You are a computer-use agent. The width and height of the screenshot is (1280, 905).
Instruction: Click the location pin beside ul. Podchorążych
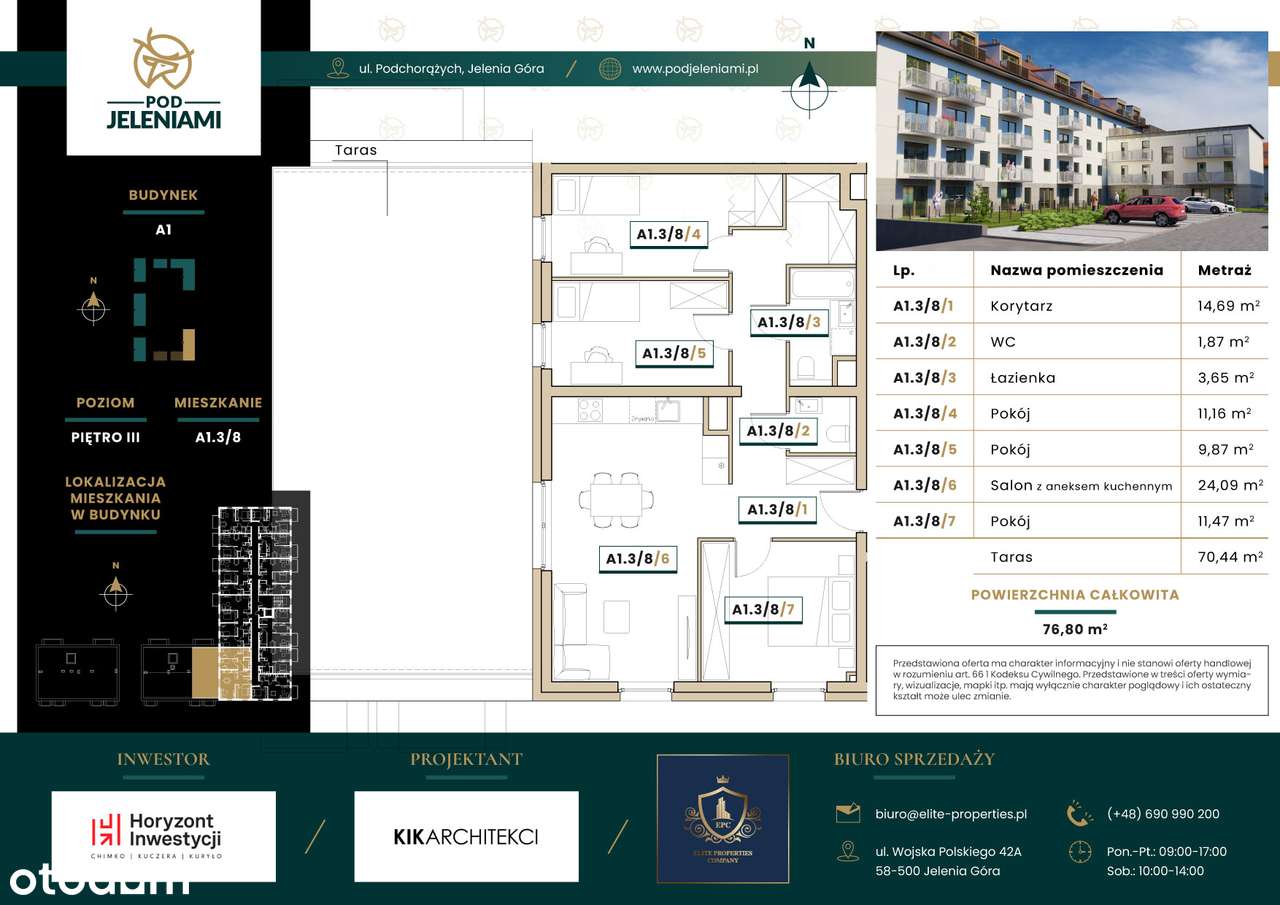(338, 68)
